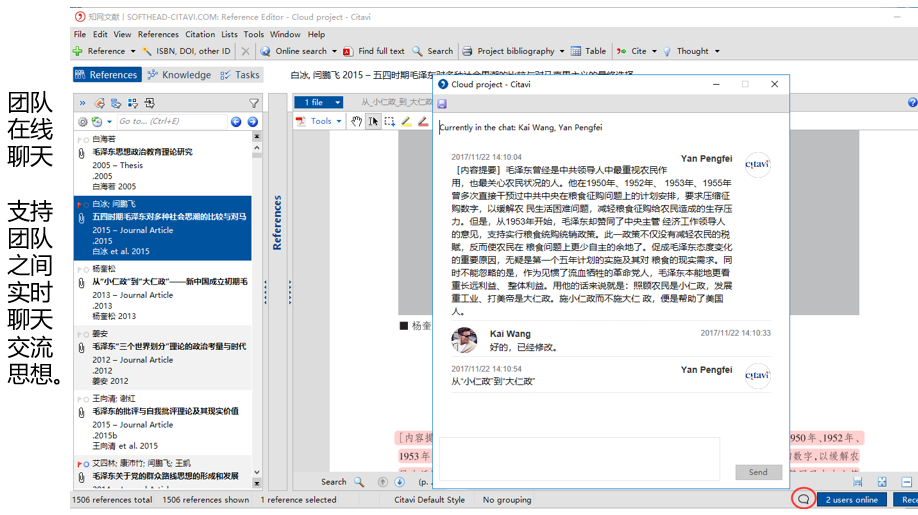Click the save icon in chat window
The height and width of the screenshot is (515, 918).
pyautogui.click(x=442, y=104)
